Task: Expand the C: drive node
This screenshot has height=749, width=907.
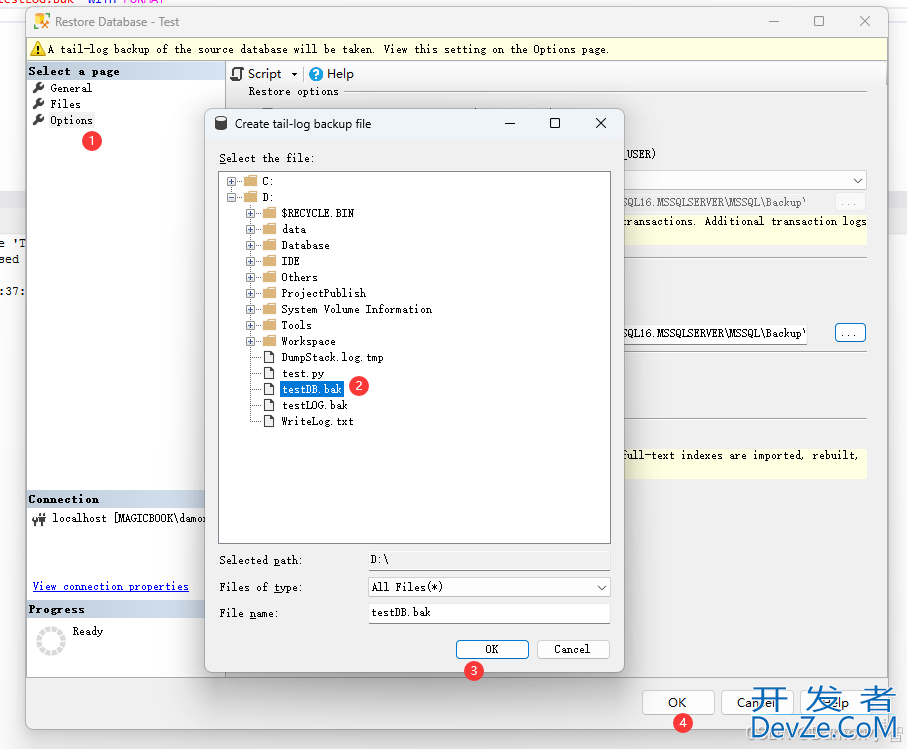Action: click(x=231, y=181)
